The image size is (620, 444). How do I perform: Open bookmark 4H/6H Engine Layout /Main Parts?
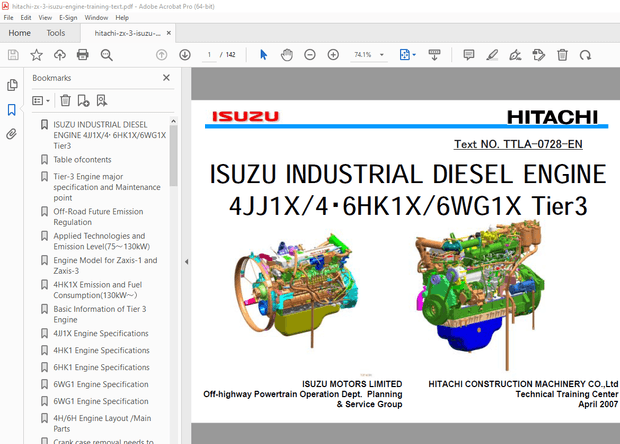click(102, 423)
